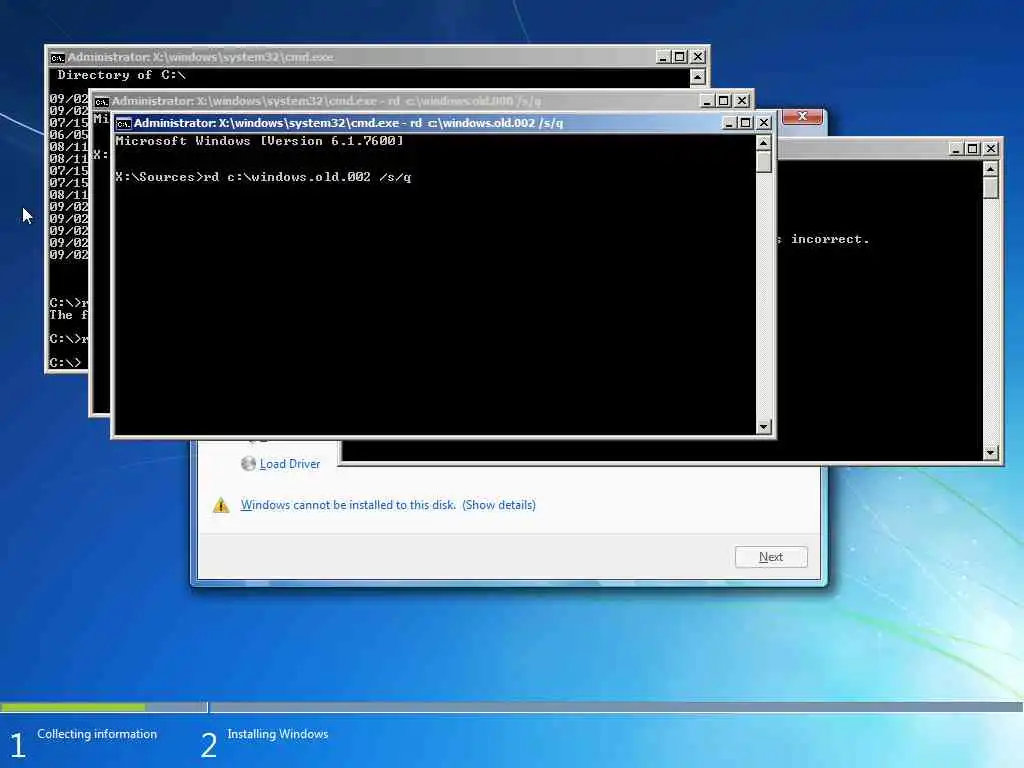Click the Load Driver disc icon

248,464
